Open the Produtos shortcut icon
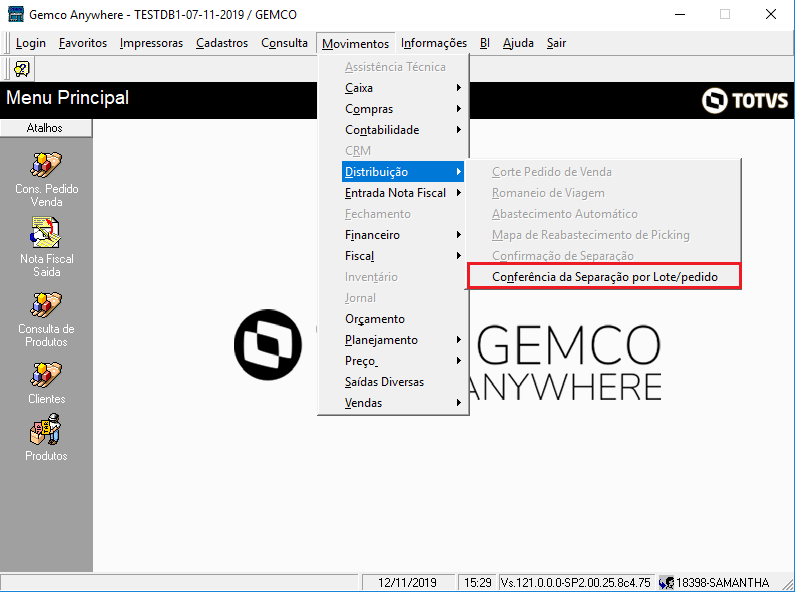Viewport: 795px width, 592px height. (46, 429)
